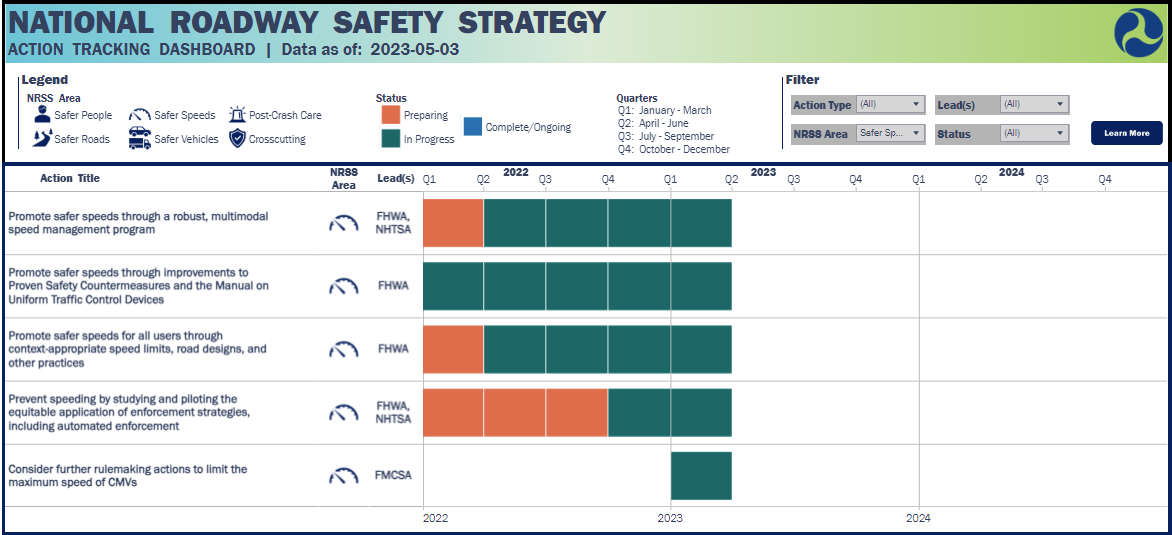This screenshot has height=535, width=1172.
Task: Click the Safer Speeds speedometer legend icon
Action: coord(139,115)
